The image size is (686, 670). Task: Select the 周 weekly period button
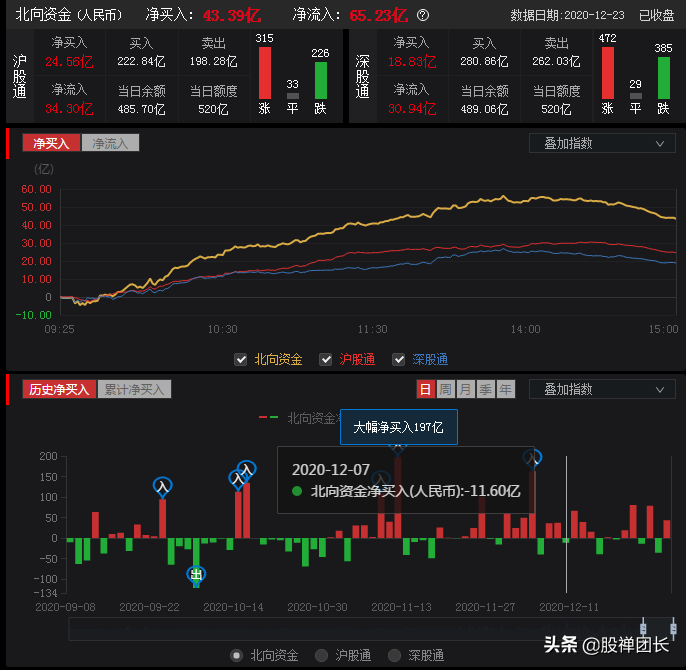click(x=446, y=389)
